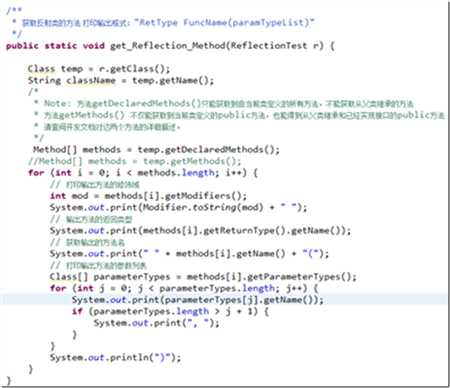450x388 pixels.
Task: Click the 'System.out.print(Modifier.toString(mod) + " ");' line
Action: [x=178, y=207]
